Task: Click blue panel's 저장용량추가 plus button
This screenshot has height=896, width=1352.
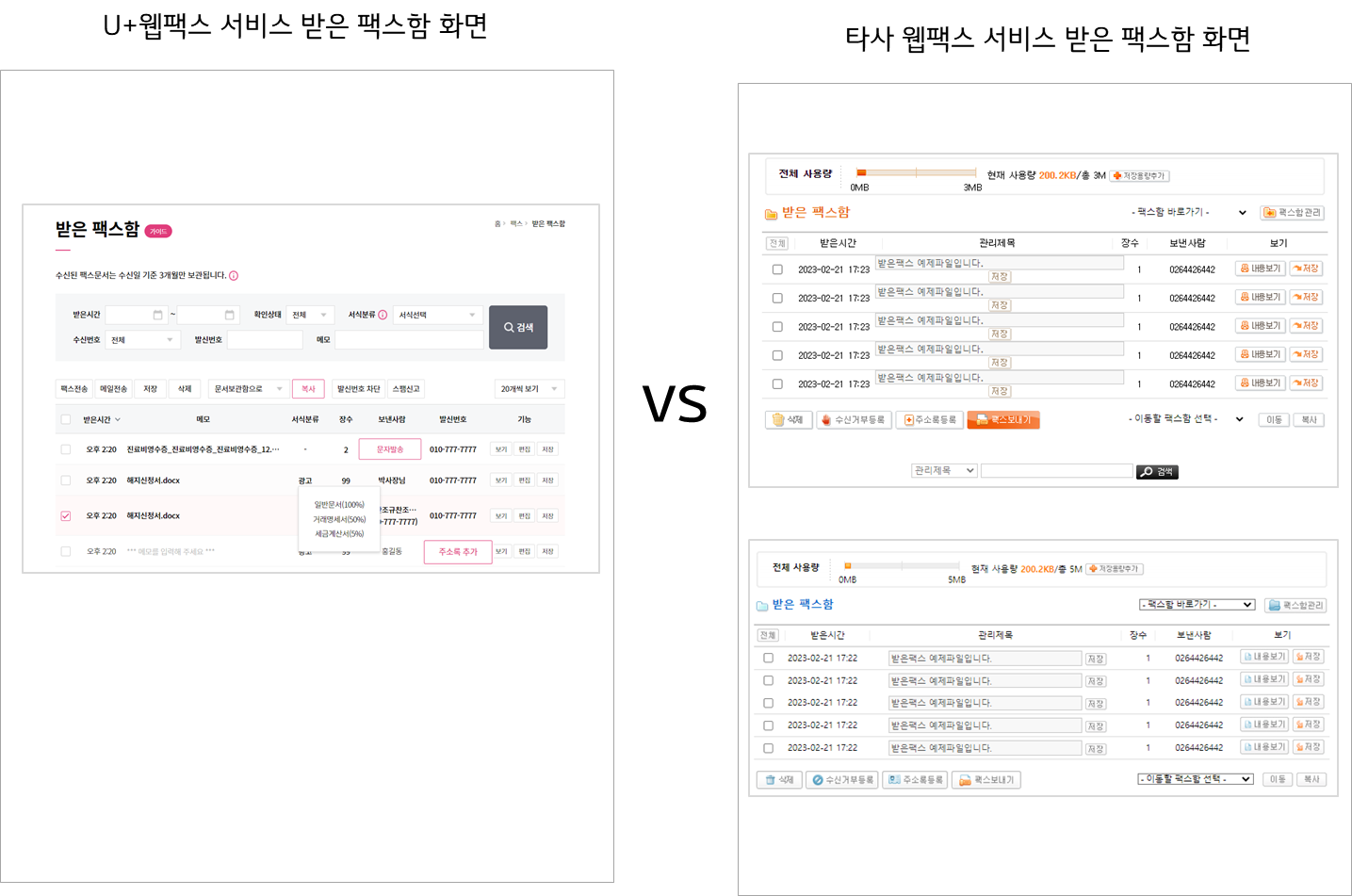Action: (1115, 569)
